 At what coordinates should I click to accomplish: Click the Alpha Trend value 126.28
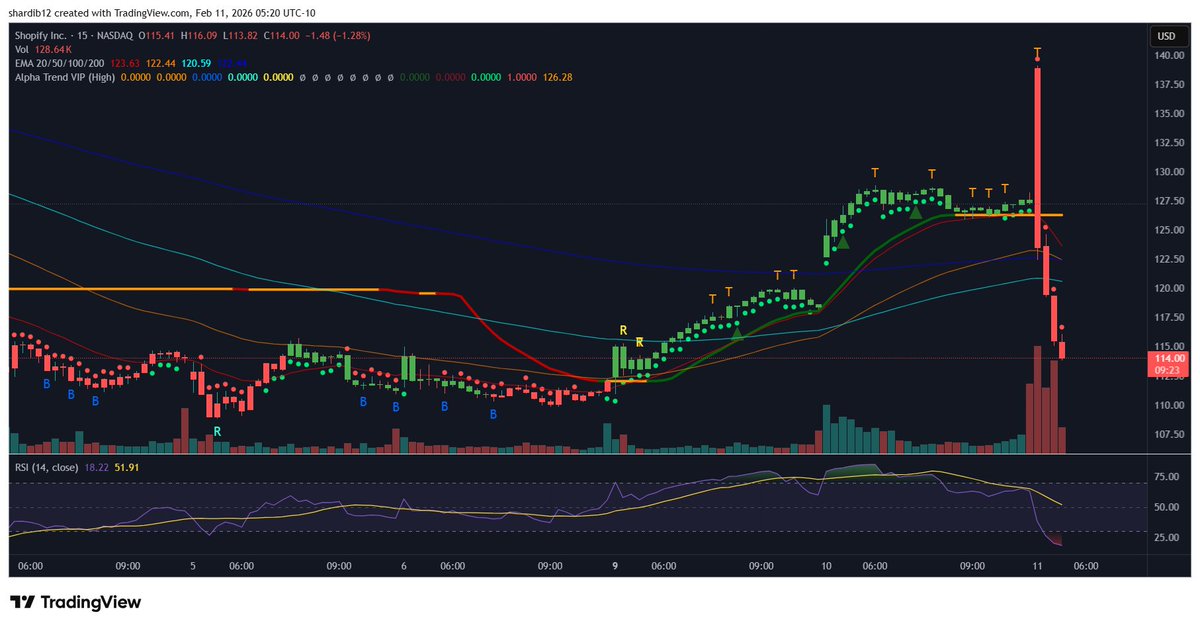[x=556, y=77]
